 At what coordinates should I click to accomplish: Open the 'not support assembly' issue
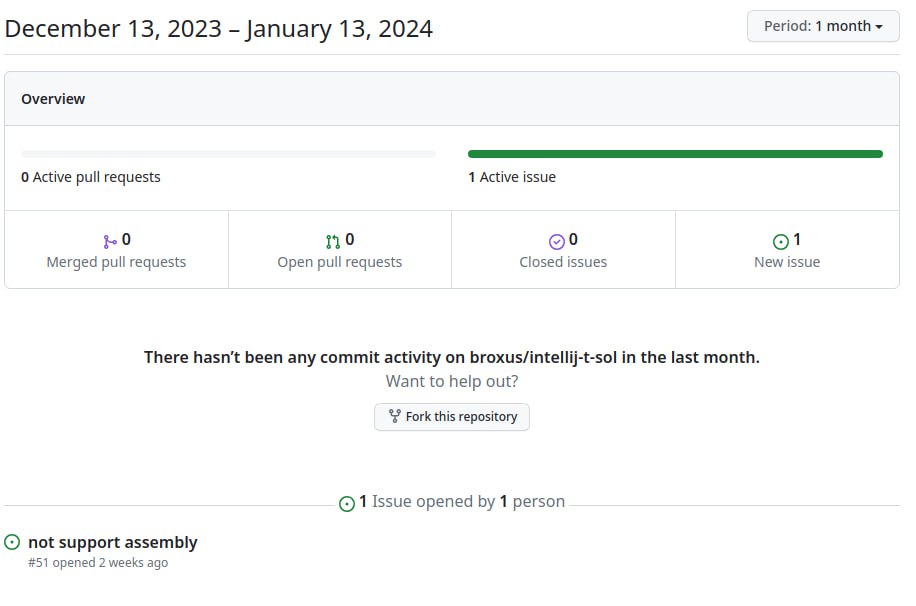tap(113, 542)
